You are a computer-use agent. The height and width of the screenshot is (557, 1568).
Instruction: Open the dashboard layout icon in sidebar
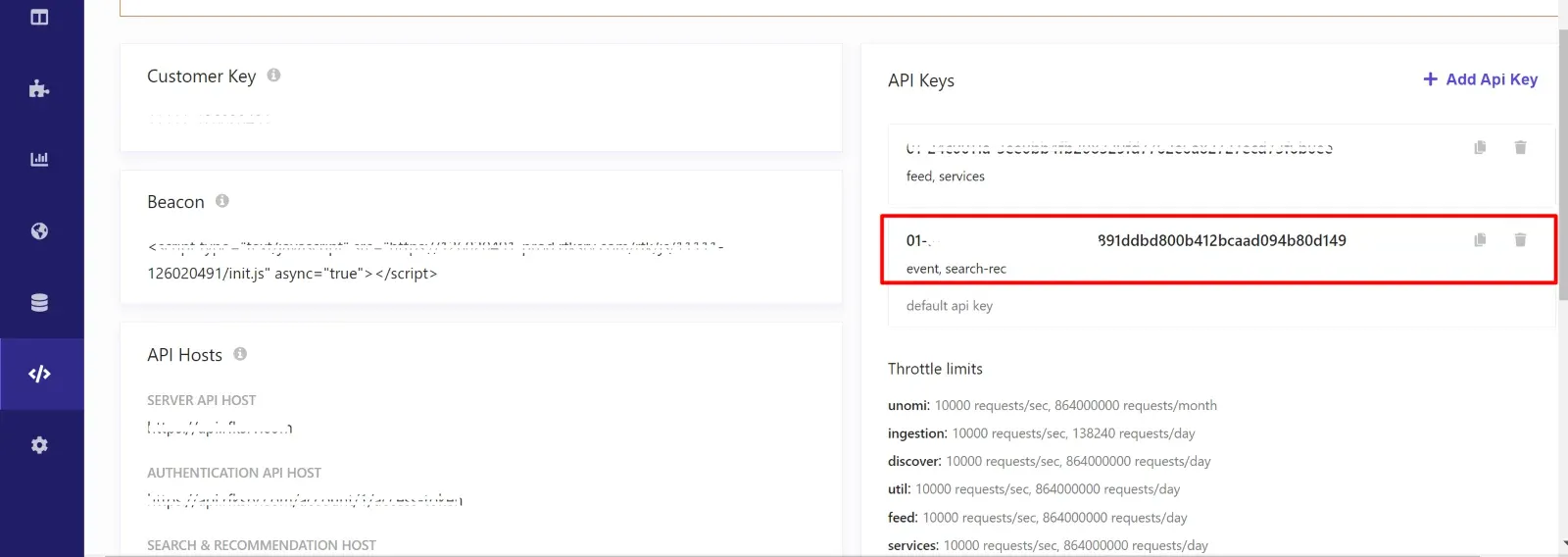pyautogui.click(x=39, y=17)
